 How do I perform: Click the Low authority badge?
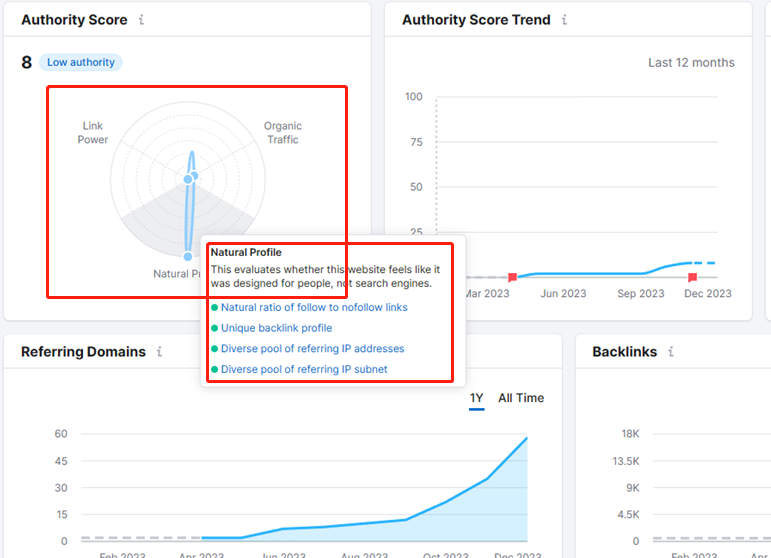click(81, 62)
